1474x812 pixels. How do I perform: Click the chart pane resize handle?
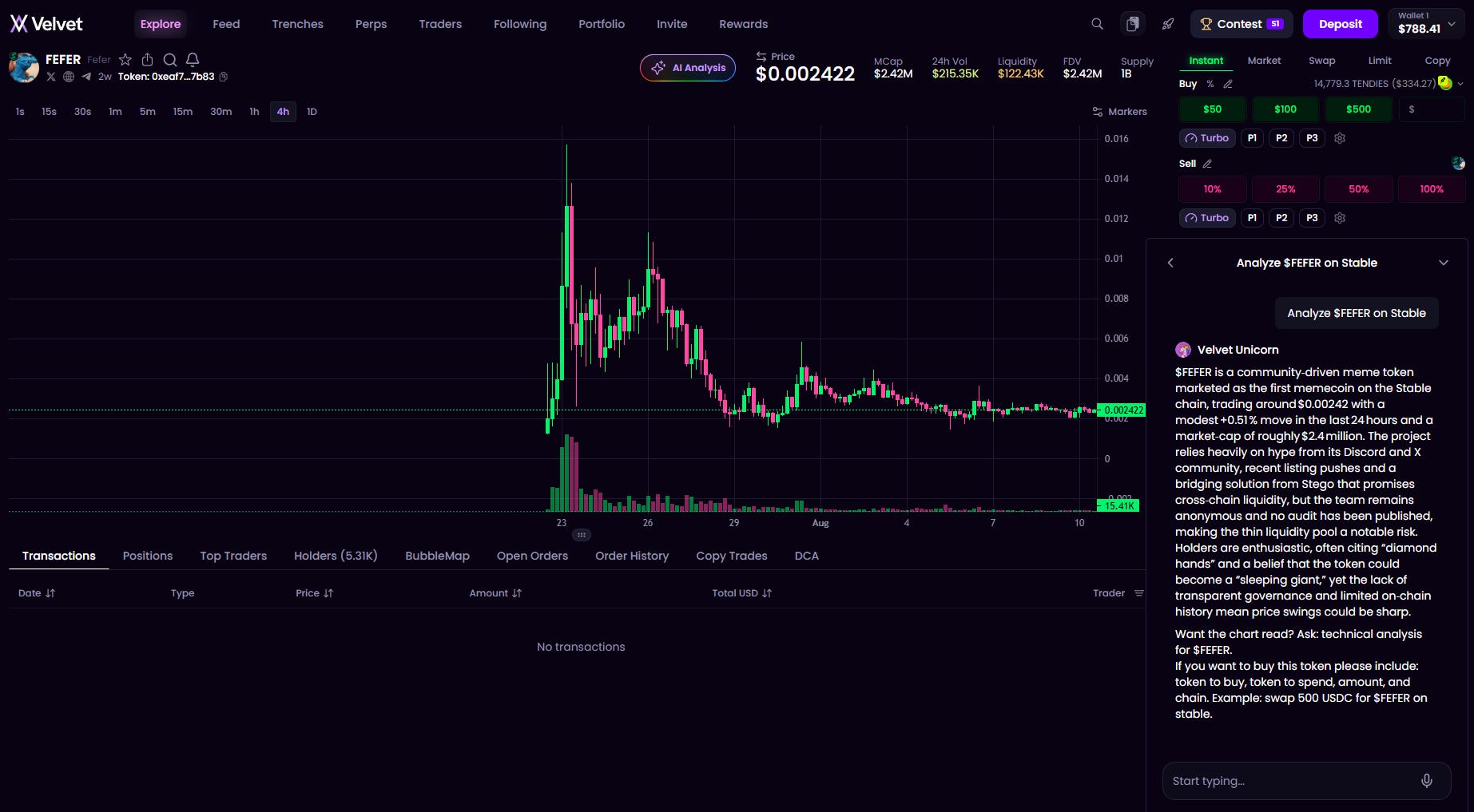click(x=582, y=535)
